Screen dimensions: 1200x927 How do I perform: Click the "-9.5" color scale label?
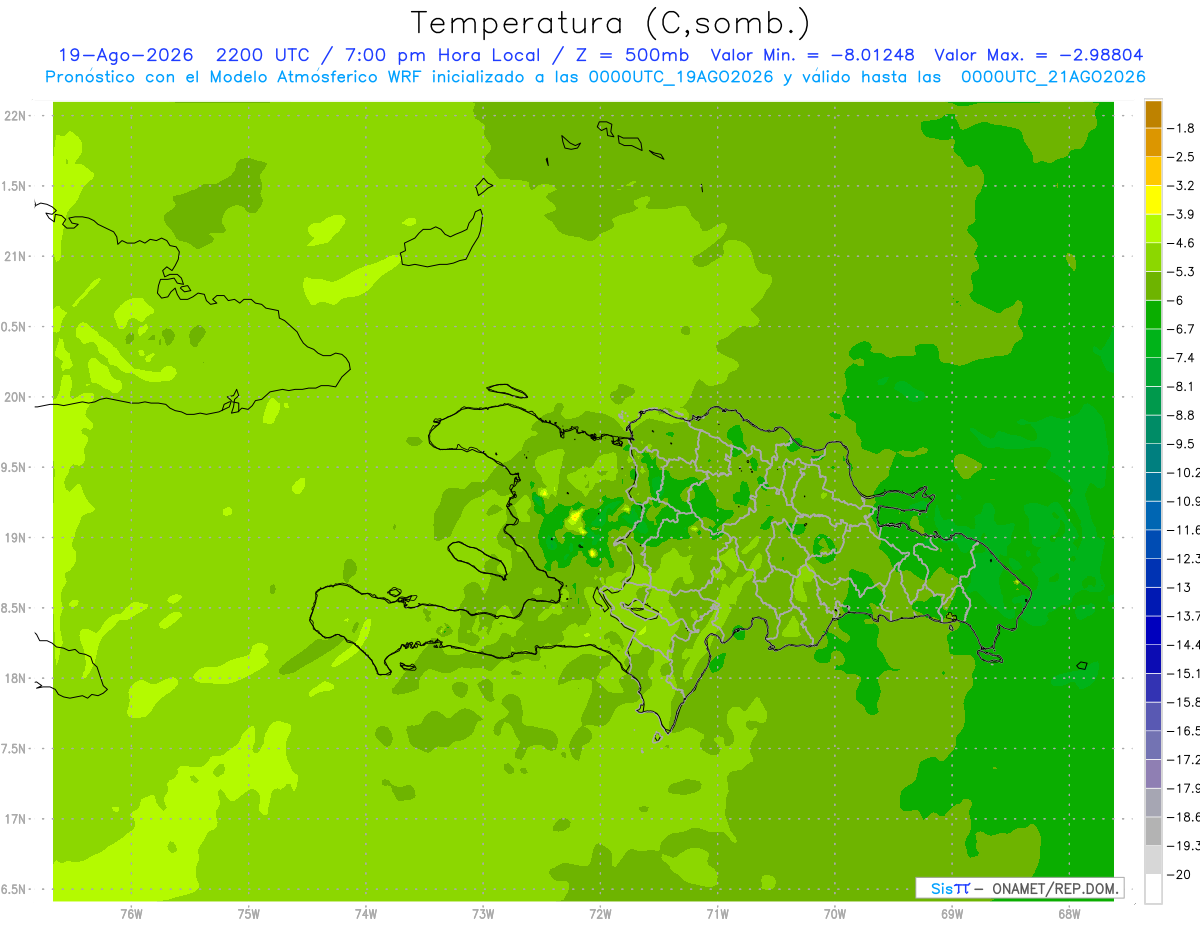1182,443
